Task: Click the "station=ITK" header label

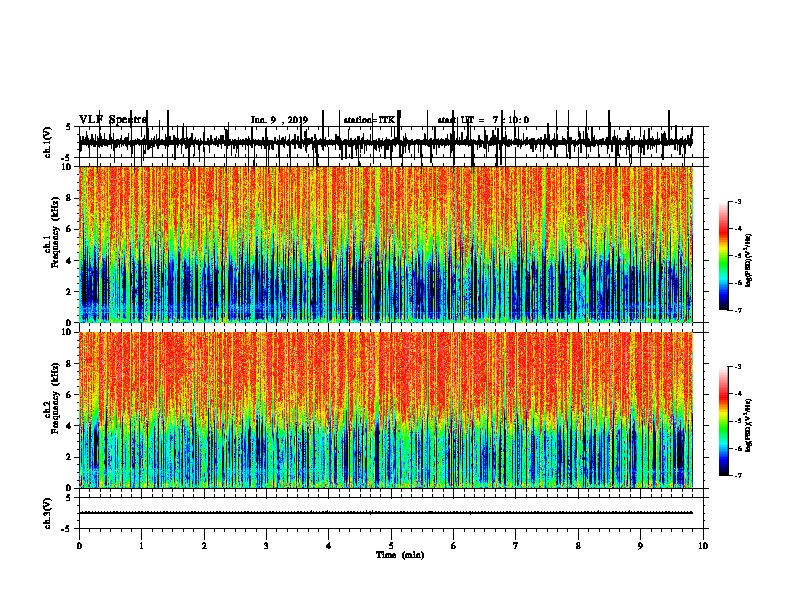Action: pos(369,120)
